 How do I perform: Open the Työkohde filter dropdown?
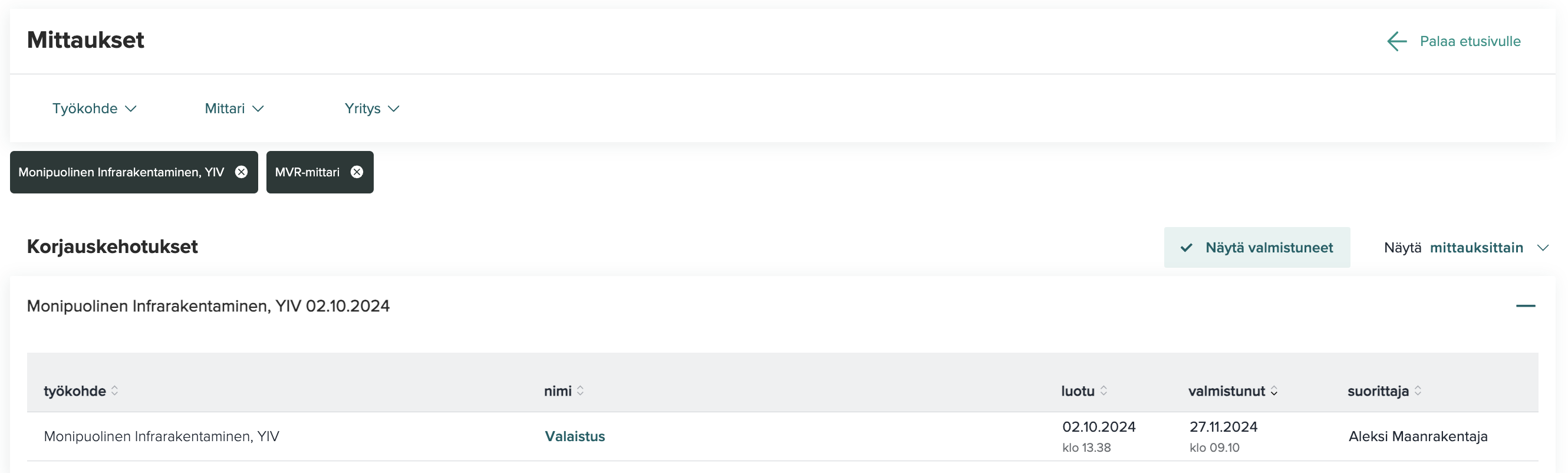94,109
